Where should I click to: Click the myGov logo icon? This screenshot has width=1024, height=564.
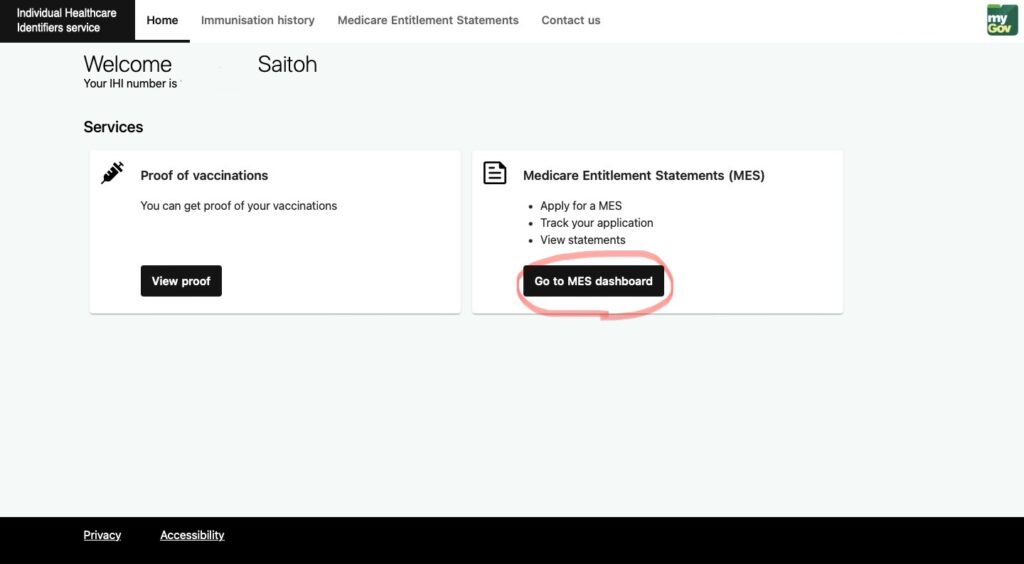click(1002, 20)
